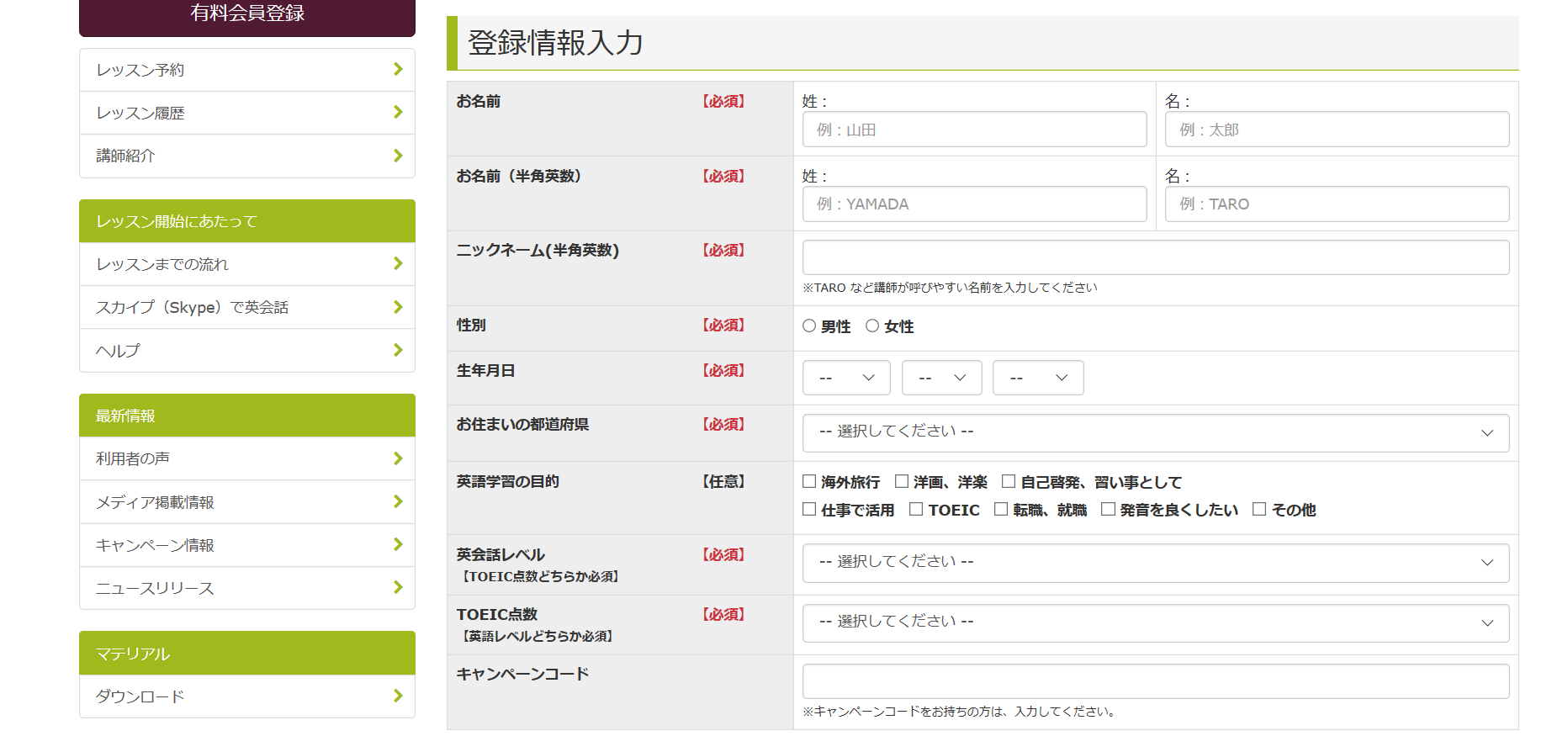Click the arrow icon next to レッスン履歴
Image resolution: width=1568 pixels, height=752 pixels.
[x=398, y=112]
